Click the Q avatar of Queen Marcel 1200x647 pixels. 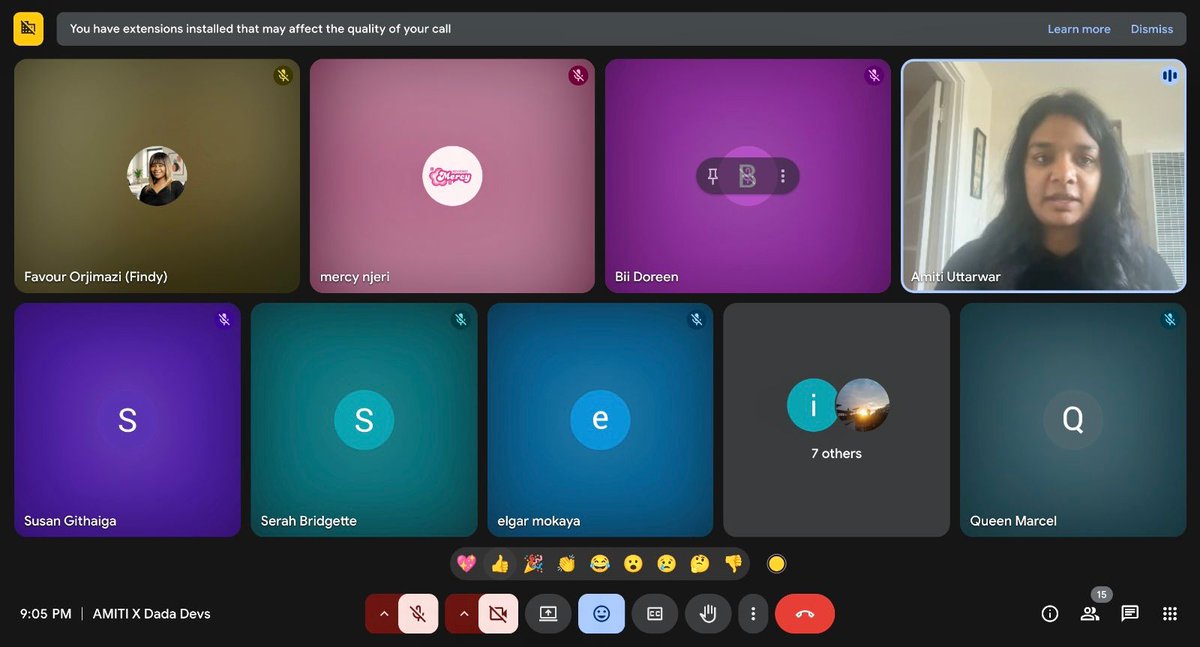1073,420
